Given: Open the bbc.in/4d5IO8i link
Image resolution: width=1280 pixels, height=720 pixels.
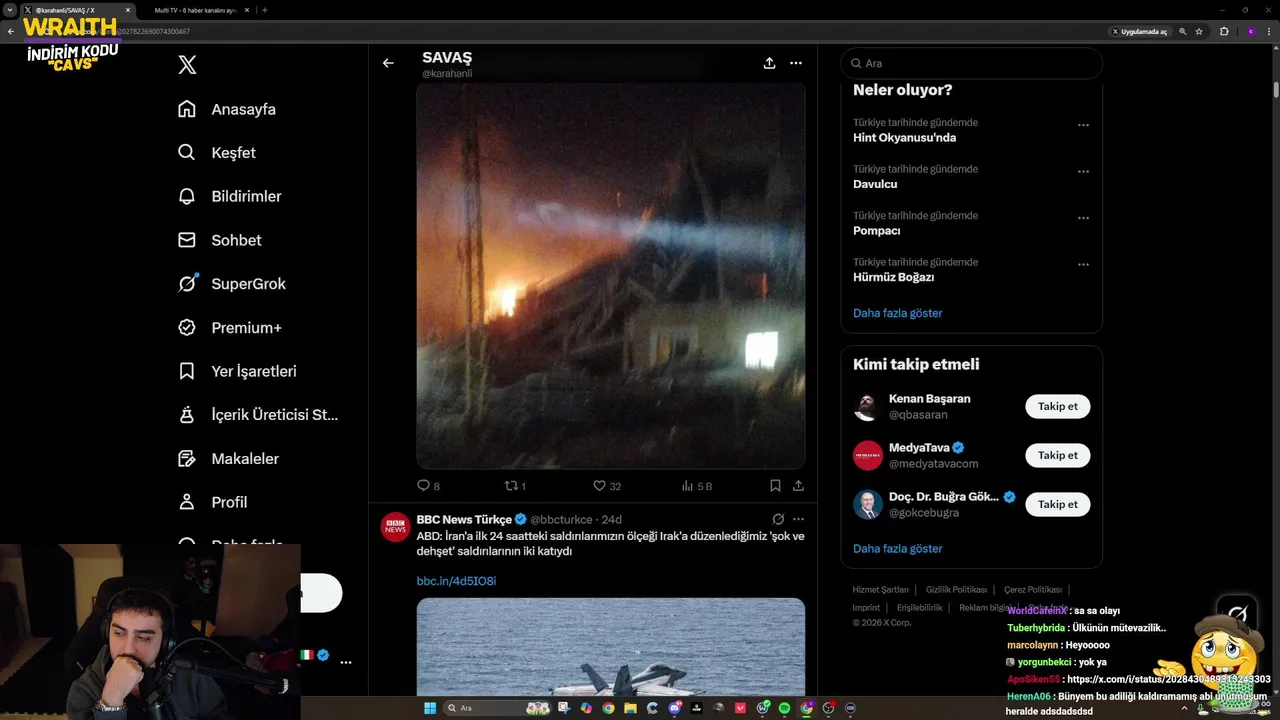Looking at the screenshot, I should [x=456, y=581].
